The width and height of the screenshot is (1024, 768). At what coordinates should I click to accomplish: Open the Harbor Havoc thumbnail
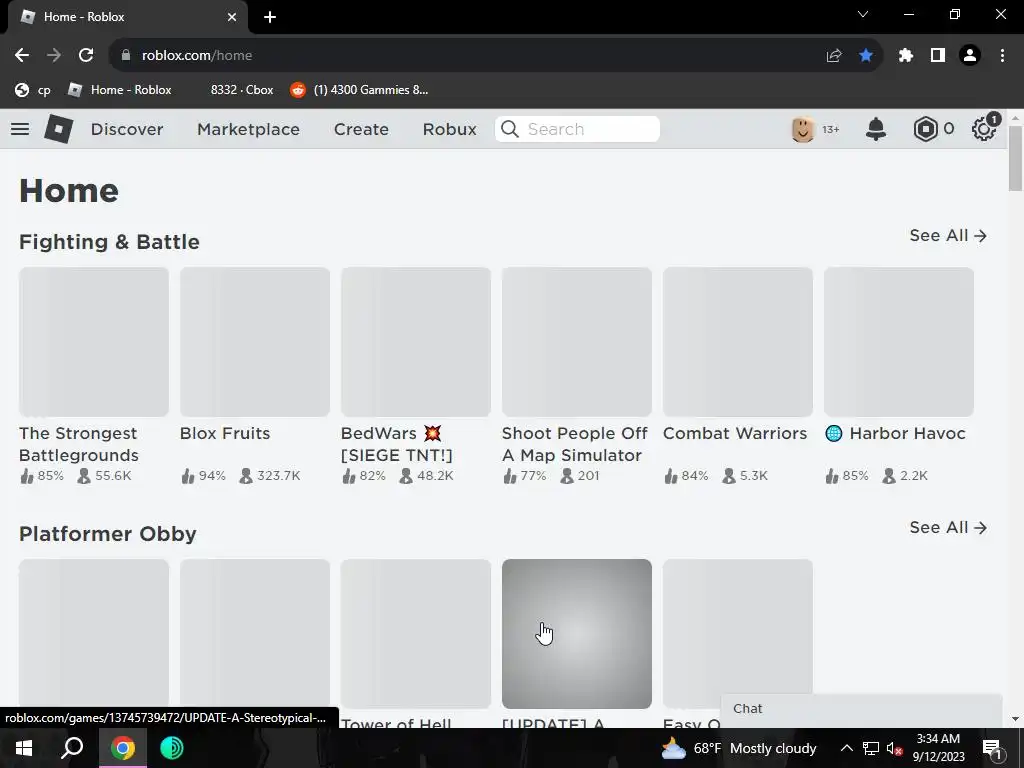click(x=899, y=342)
